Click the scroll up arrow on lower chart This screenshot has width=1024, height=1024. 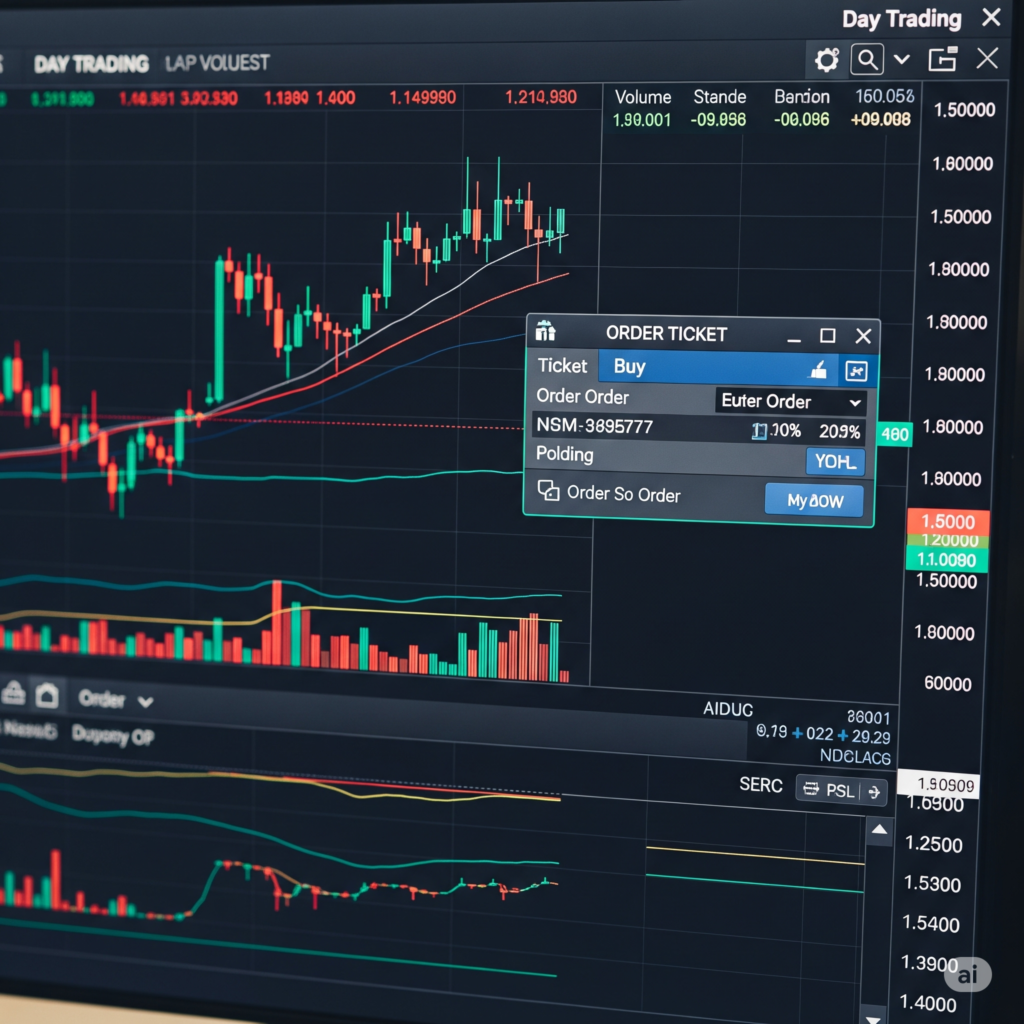pos(879,830)
